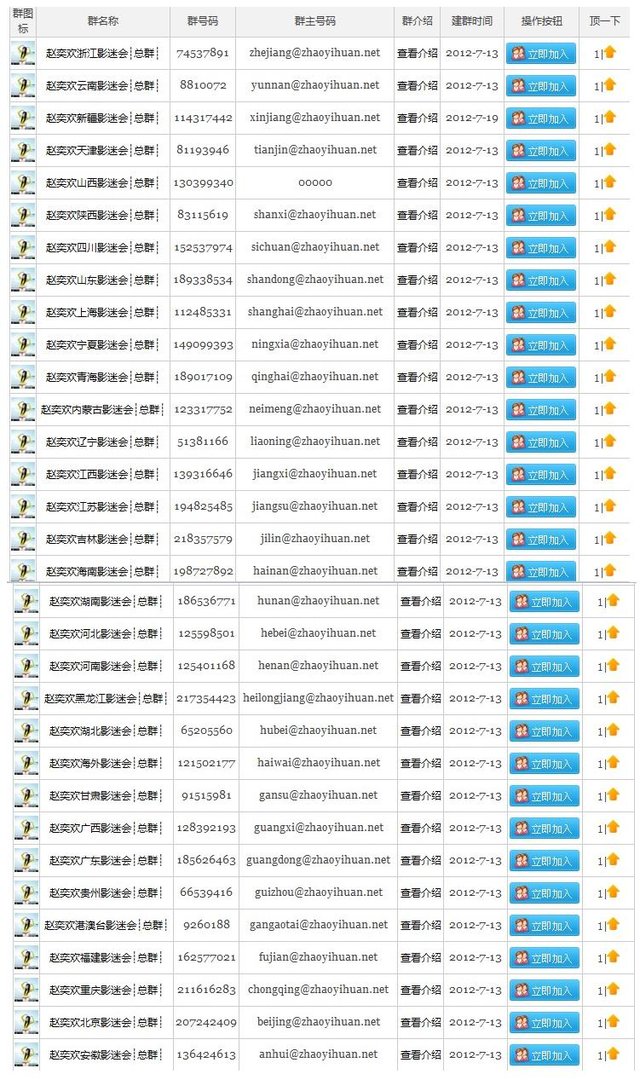
Task: View 查看介绍 for guizhou group
Action: click(420, 893)
